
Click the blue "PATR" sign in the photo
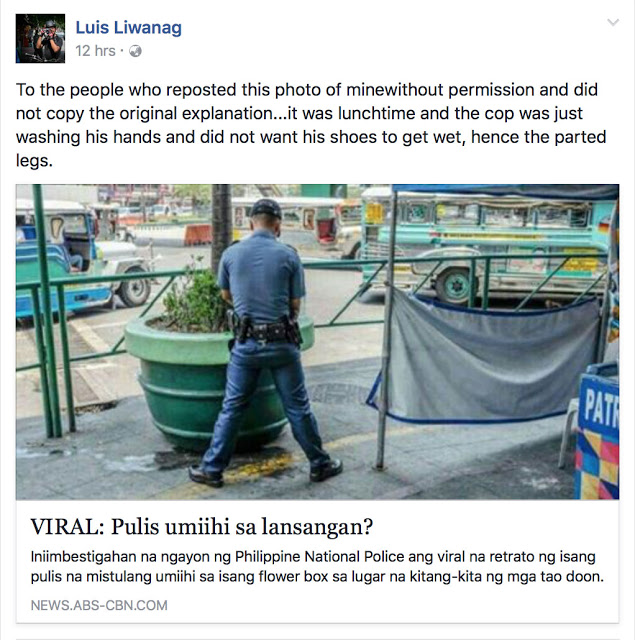click(x=599, y=432)
